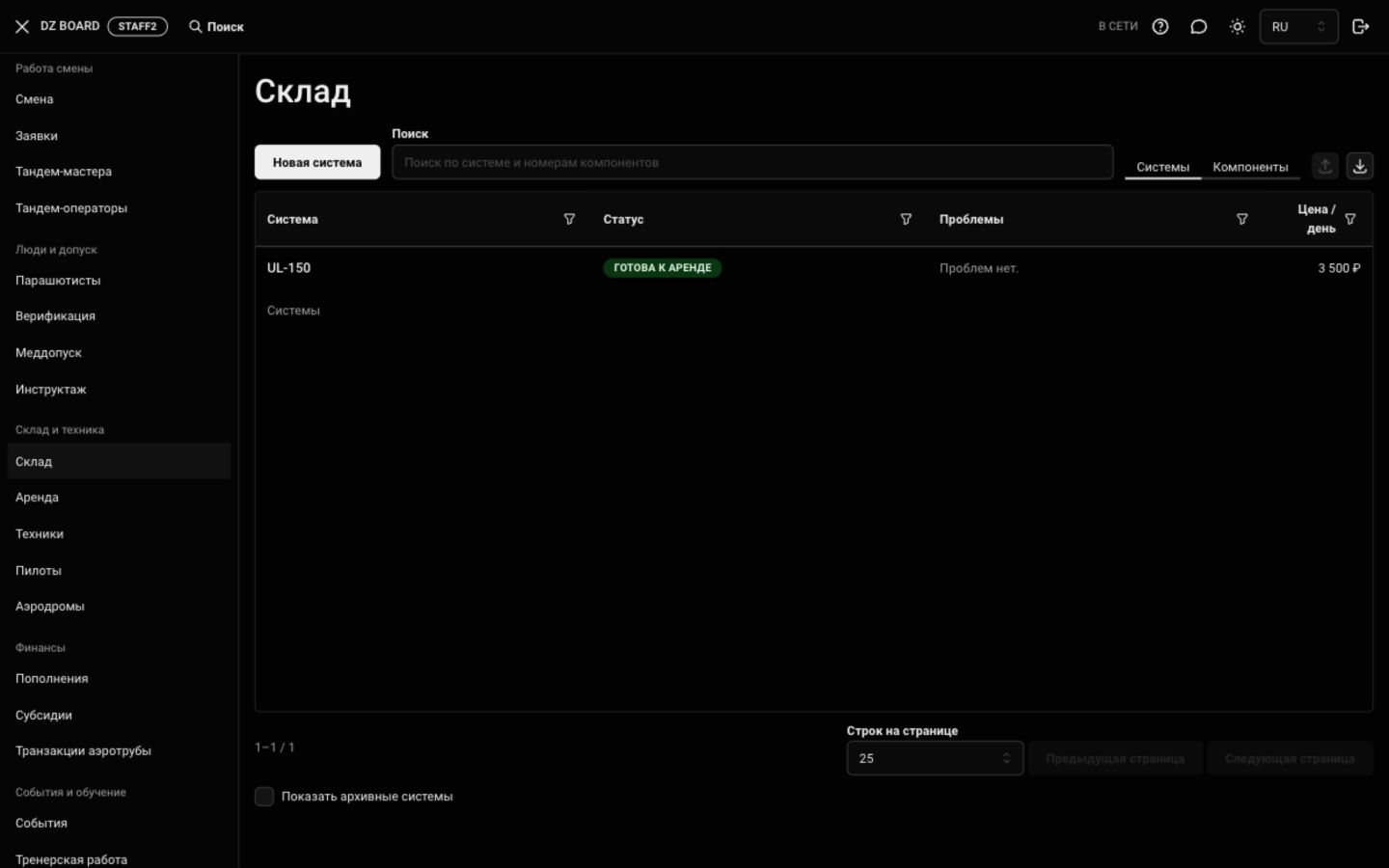Image resolution: width=1389 pixels, height=868 pixels.
Task: Navigate to Аэродромы
Action: [119, 607]
